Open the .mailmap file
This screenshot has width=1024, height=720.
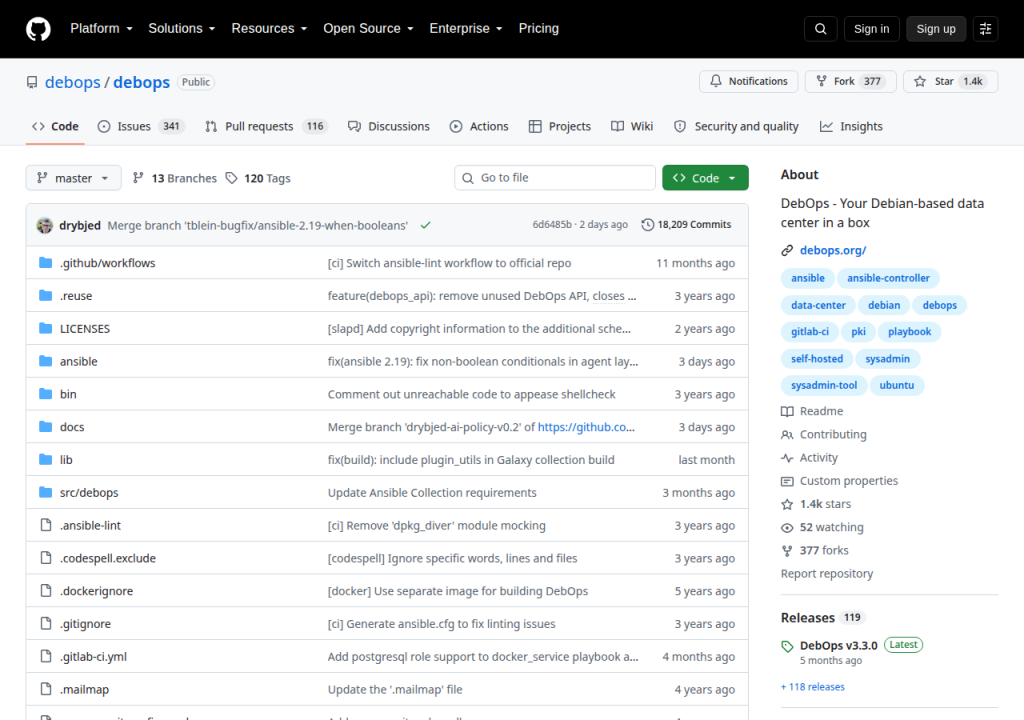pyautogui.click(x=84, y=689)
